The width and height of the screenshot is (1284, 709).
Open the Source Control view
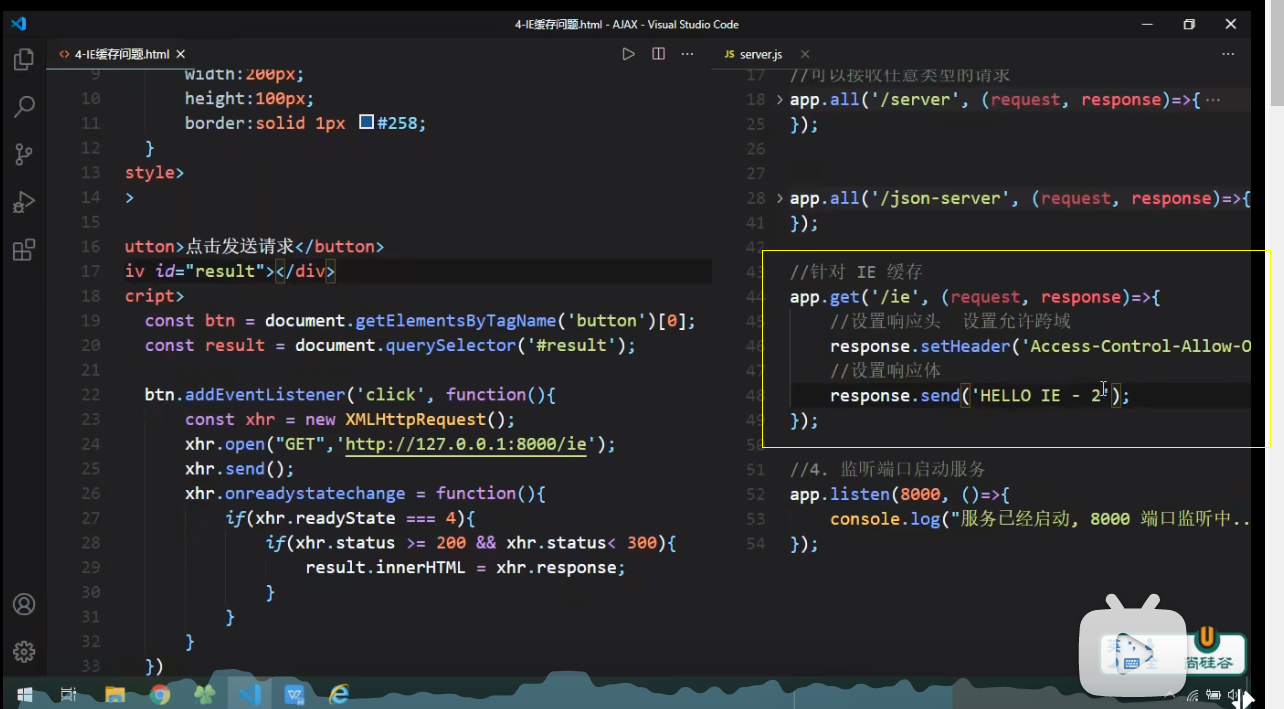click(x=24, y=154)
